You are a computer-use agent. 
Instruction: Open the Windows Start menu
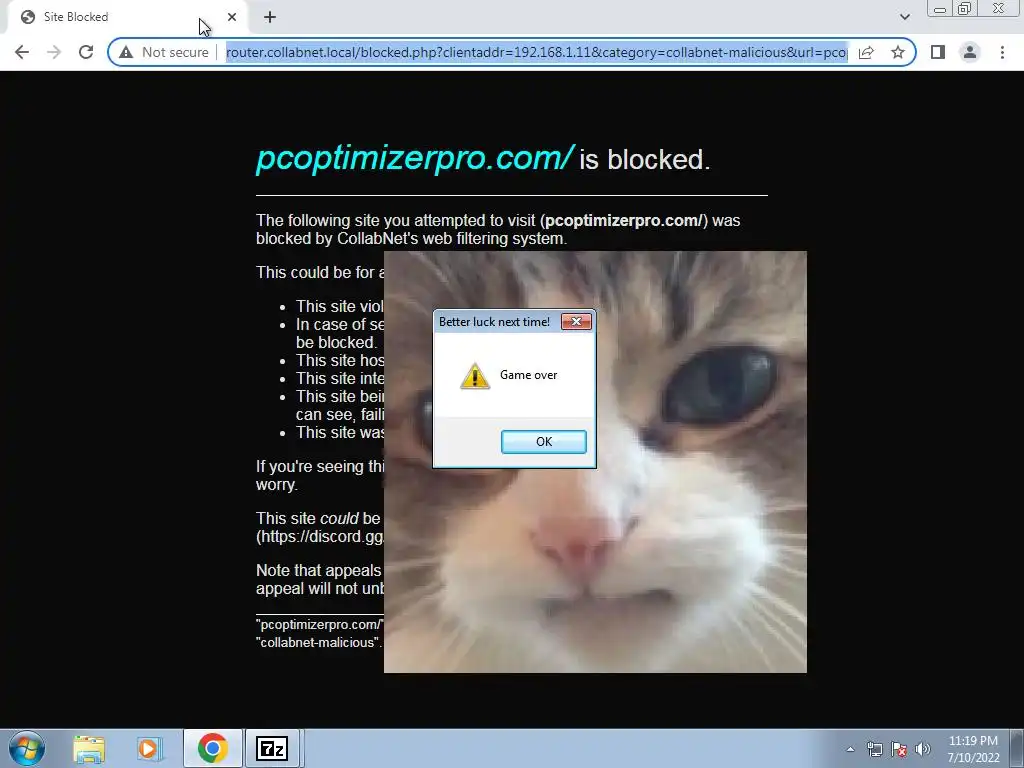tap(26, 748)
